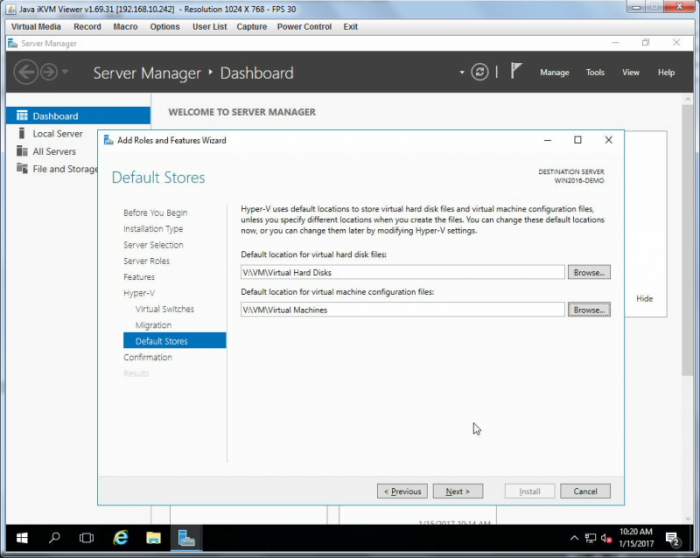Click Server Manager taskbar icon
This screenshot has height=558, width=700.
pyautogui.click(x=186, y=538)
